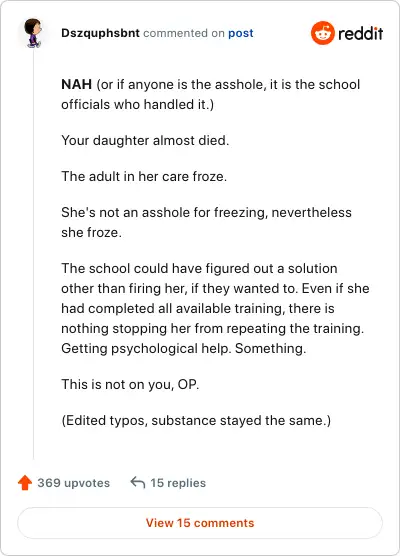Click the commenter's avatar image

pos(33,33)
